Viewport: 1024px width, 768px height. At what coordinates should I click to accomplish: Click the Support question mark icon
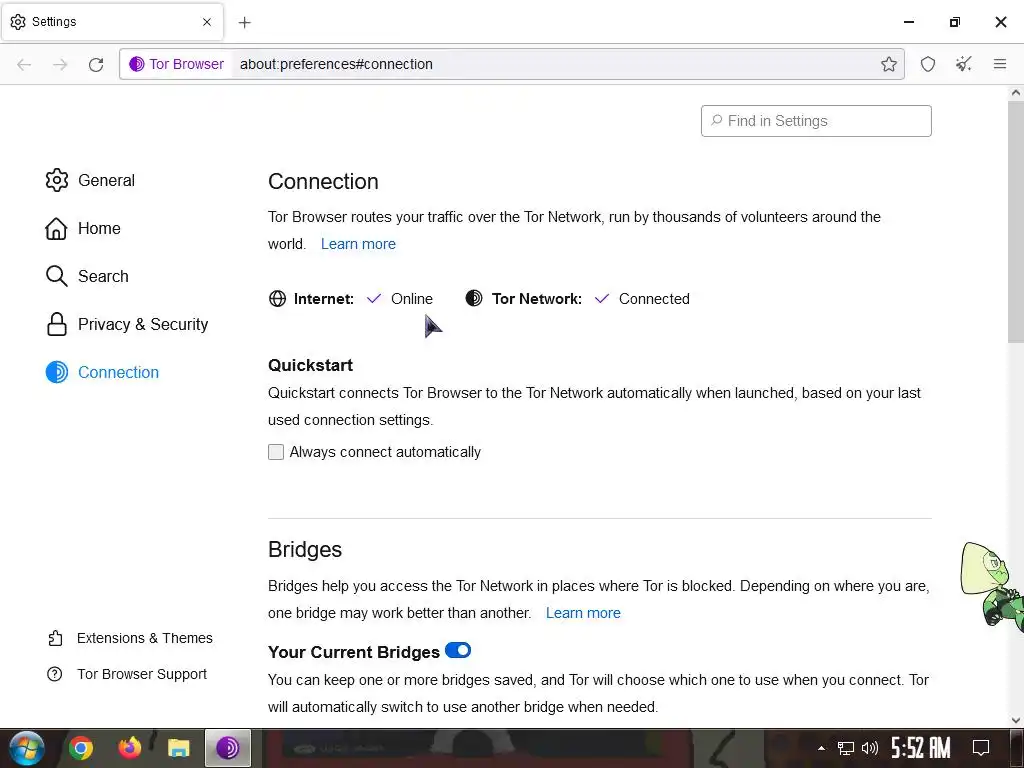point(55,674)
